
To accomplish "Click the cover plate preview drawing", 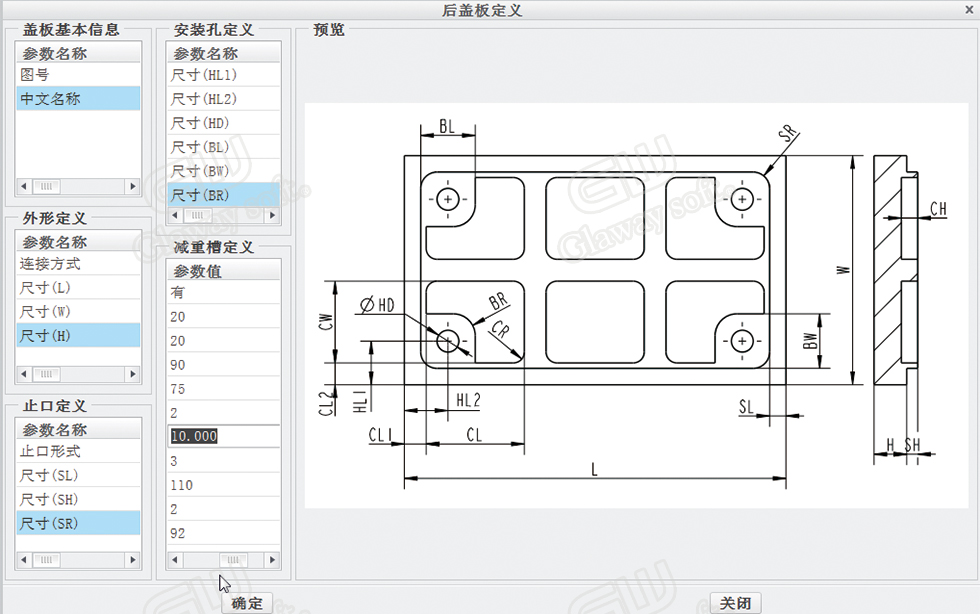I will coord(636,305).
